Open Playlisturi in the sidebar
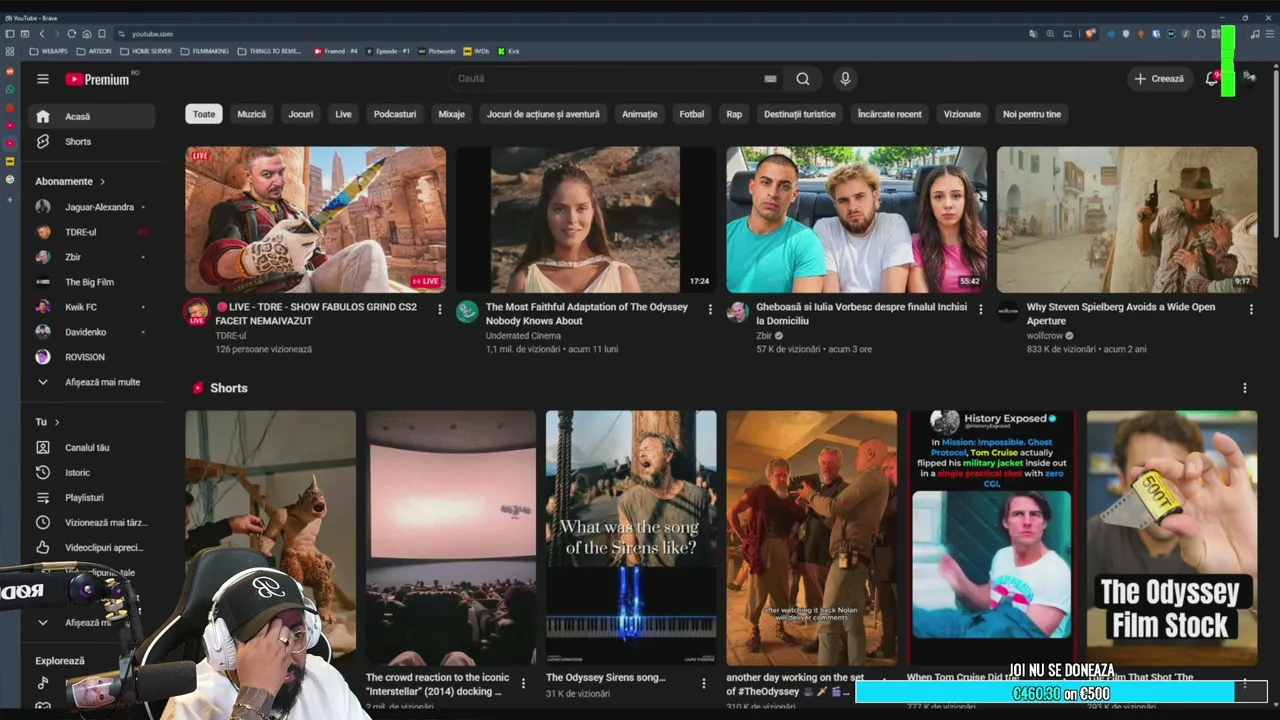Viewport: 1280px width, 720px height. click(92, 497)
